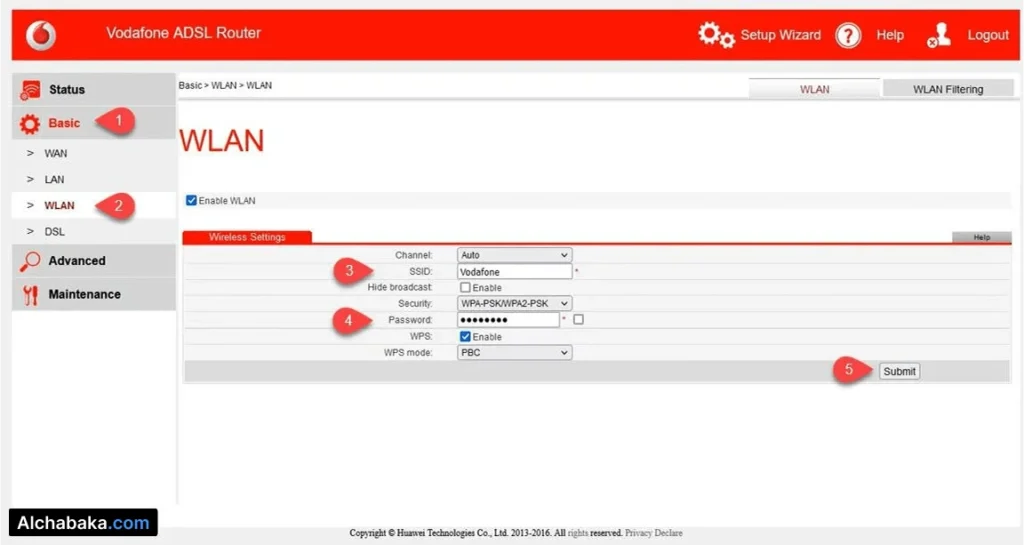Screen dimensions: 1024x545
Task: Disable the WPS Enable checkbox
Action: coord(465,336)
